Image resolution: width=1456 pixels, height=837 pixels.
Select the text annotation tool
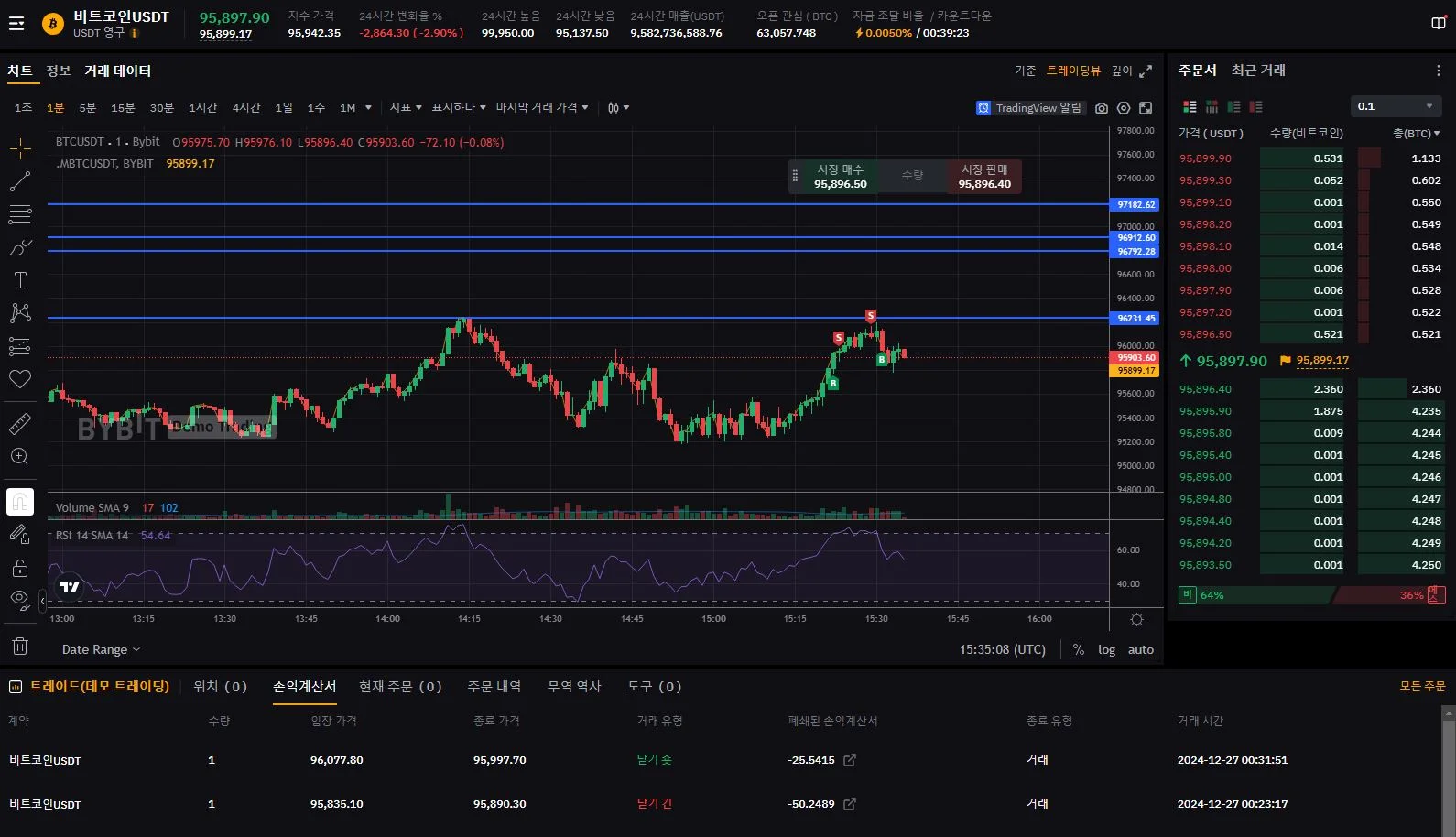[x=20, y=280]
